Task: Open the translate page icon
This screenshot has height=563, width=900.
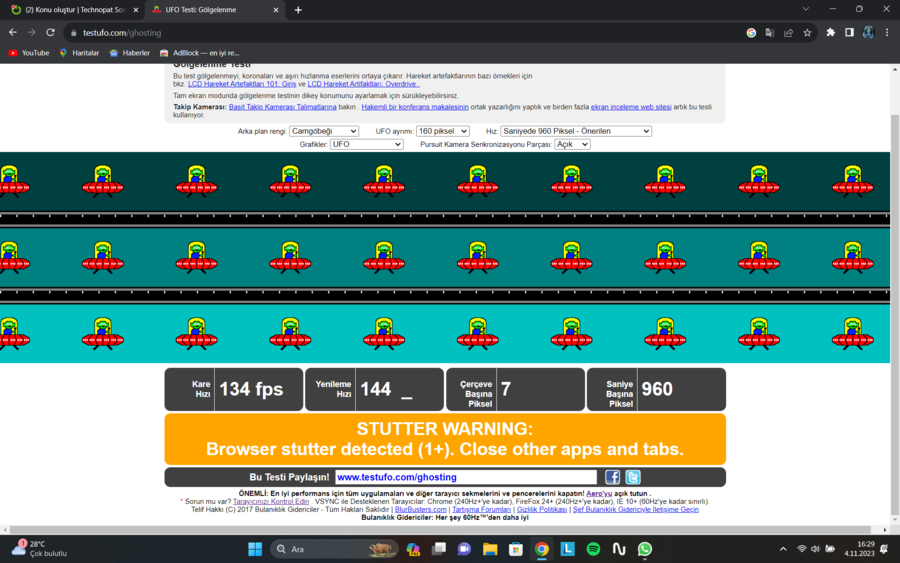Action: pos(770,33)
